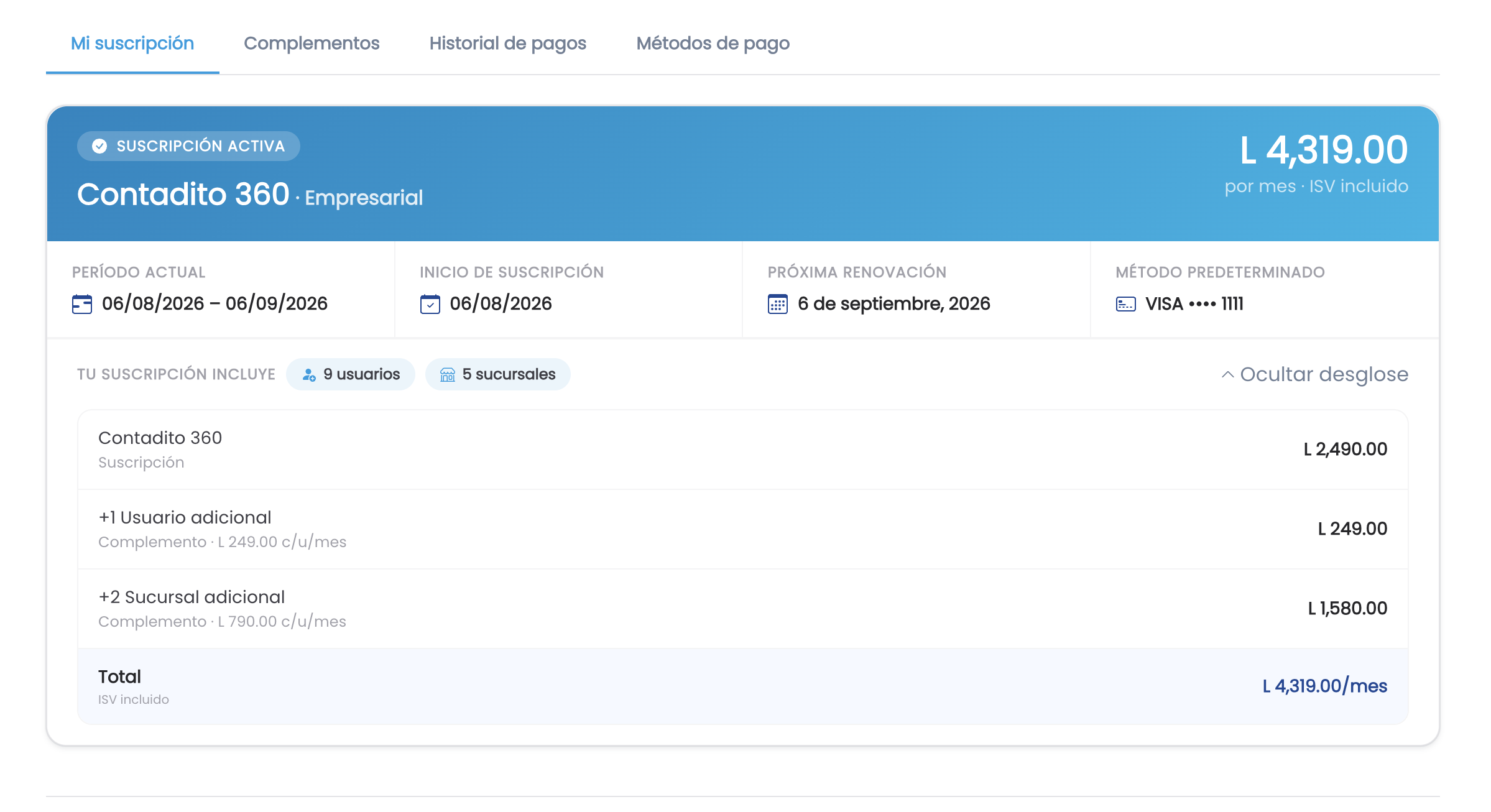1491x812 pixels.
Task: Select the Mi suscripción tab
Action: click(x=132, y=43)
